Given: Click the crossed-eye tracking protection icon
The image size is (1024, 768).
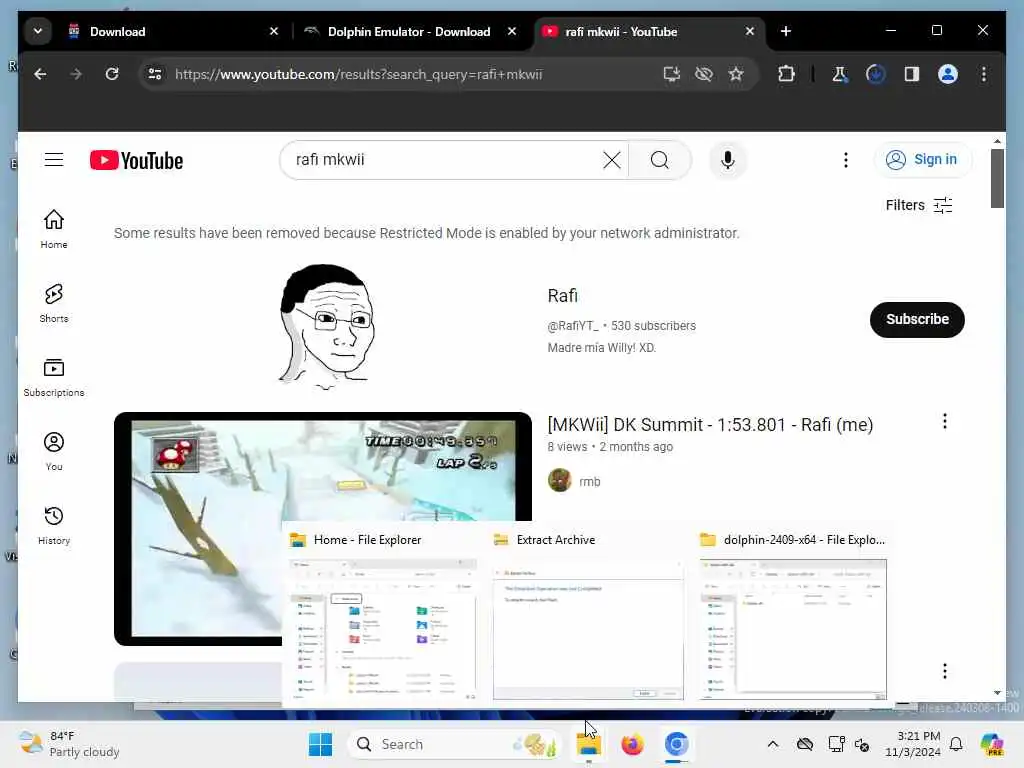Looking at the screenshot, I should pos(703,74).
